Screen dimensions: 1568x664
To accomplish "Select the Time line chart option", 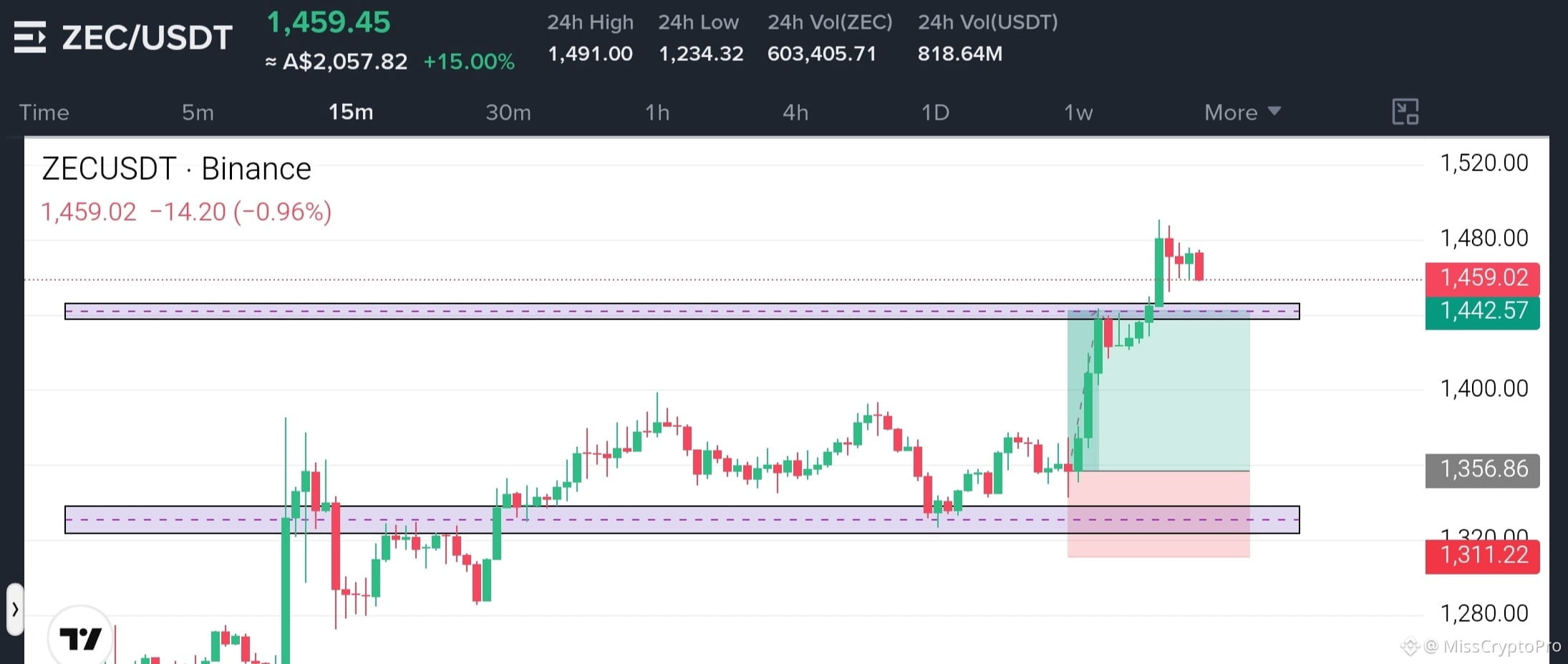I will click(44, 112).
